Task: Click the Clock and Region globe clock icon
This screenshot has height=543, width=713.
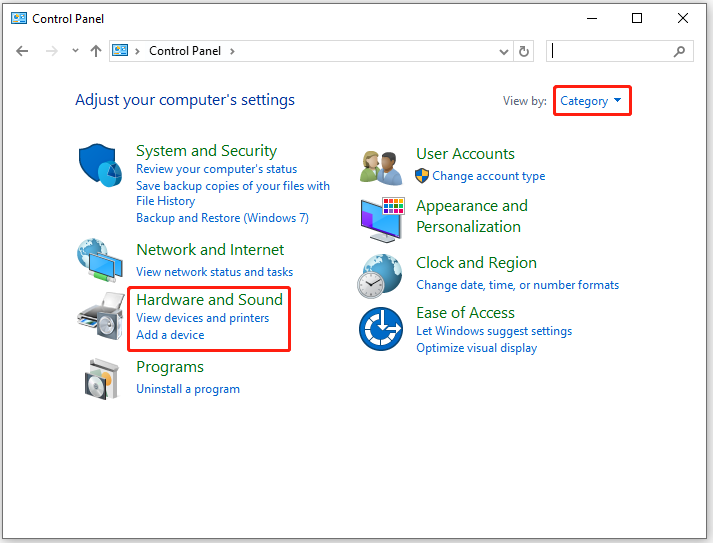Action: coord(380,276)
